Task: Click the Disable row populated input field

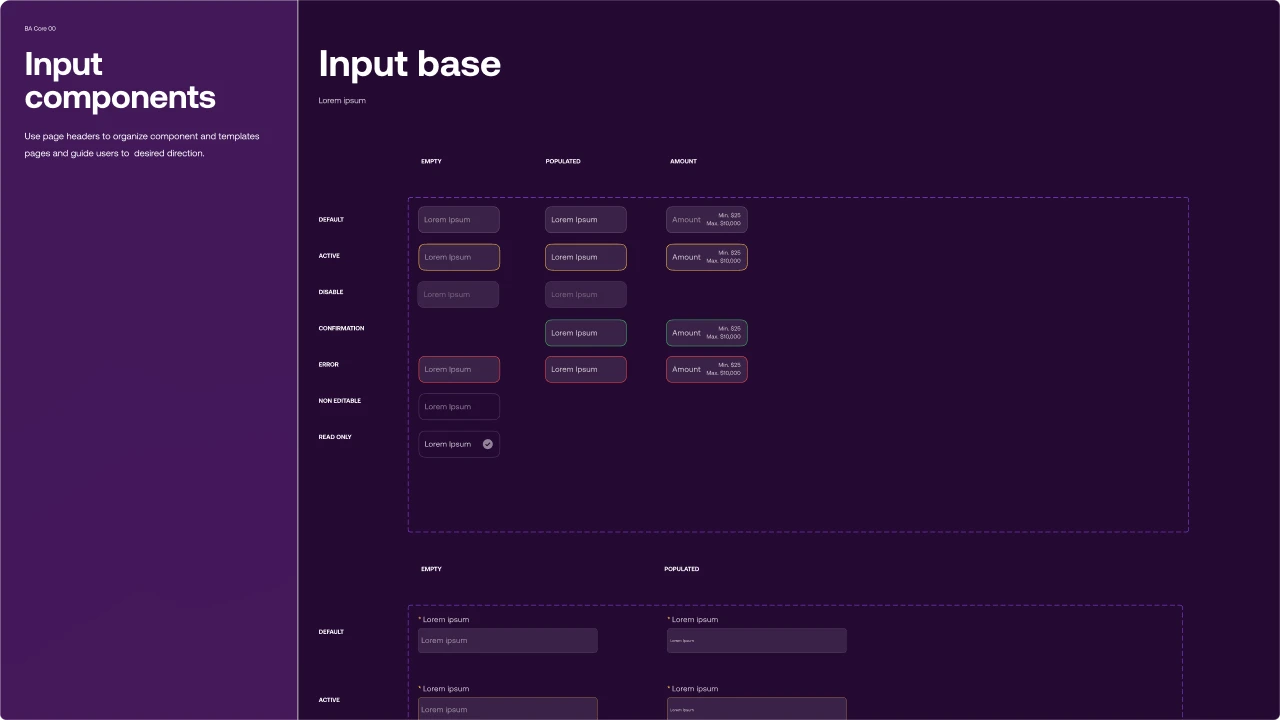Action: [585, 295]
